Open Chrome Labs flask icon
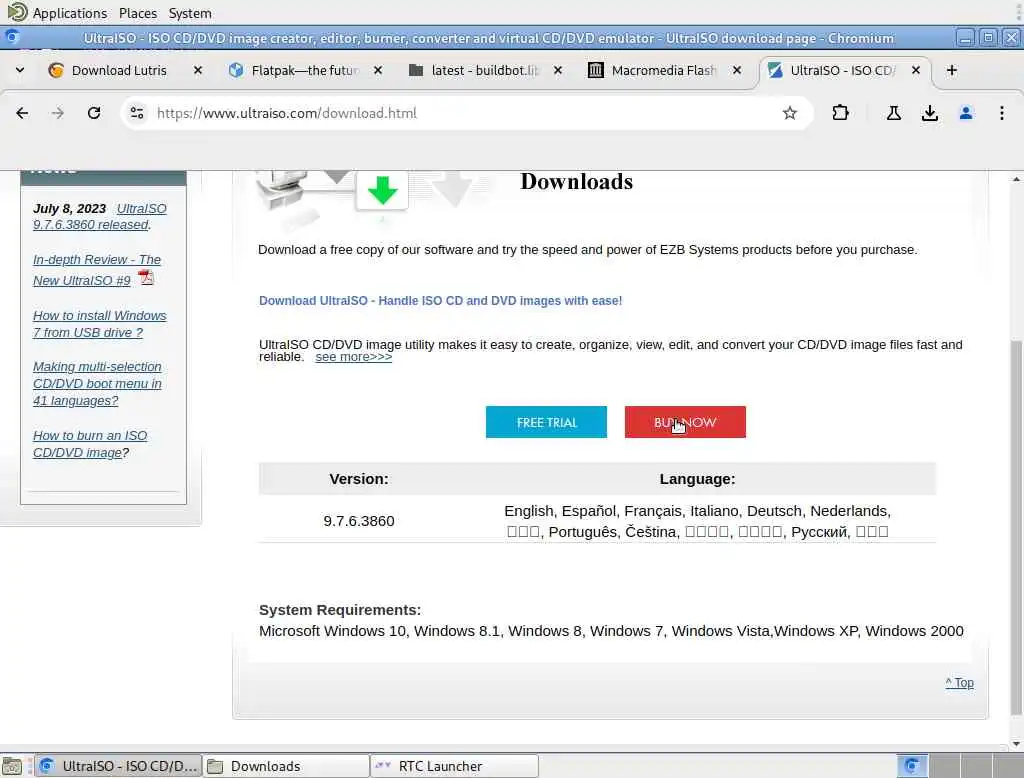This screenshot has height=778, width=1024. click(893, 113)
